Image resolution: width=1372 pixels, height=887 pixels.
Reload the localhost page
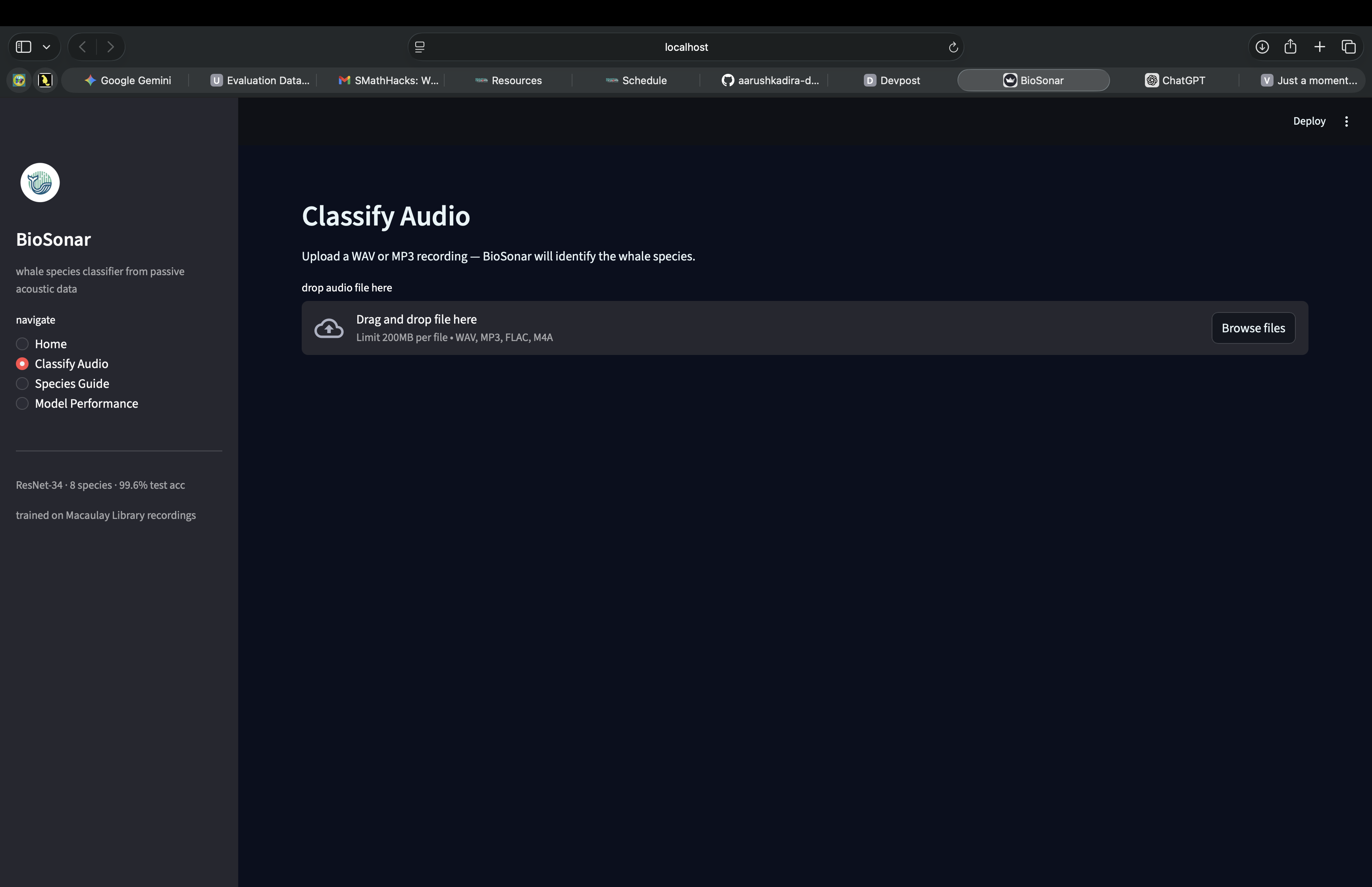click(953, 47)
